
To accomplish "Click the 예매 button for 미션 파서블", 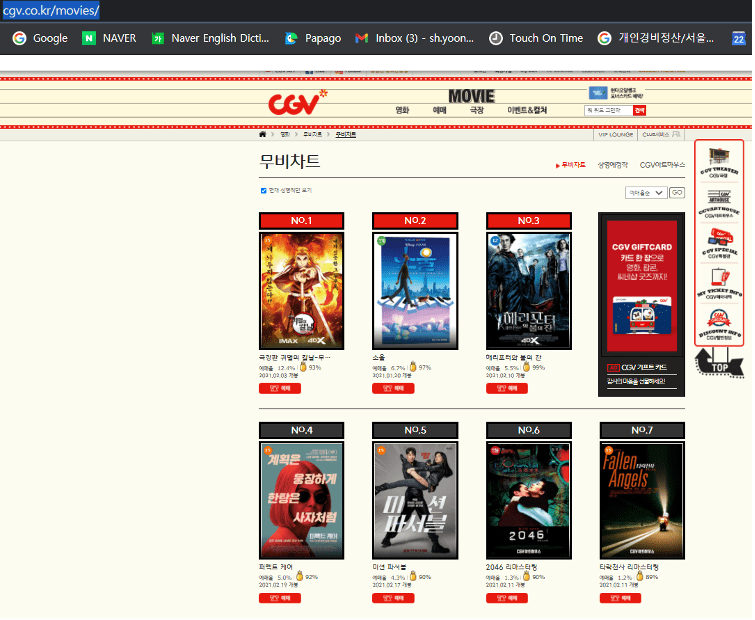I will point(393,598).
